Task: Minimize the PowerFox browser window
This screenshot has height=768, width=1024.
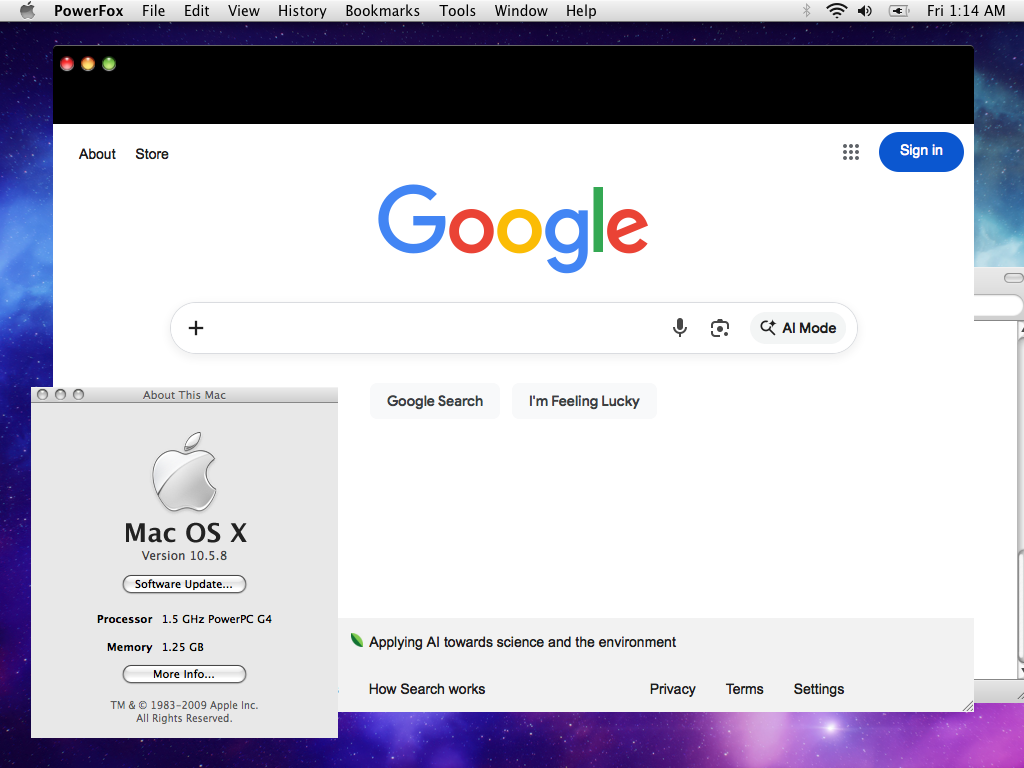Action: pos(88,63)
